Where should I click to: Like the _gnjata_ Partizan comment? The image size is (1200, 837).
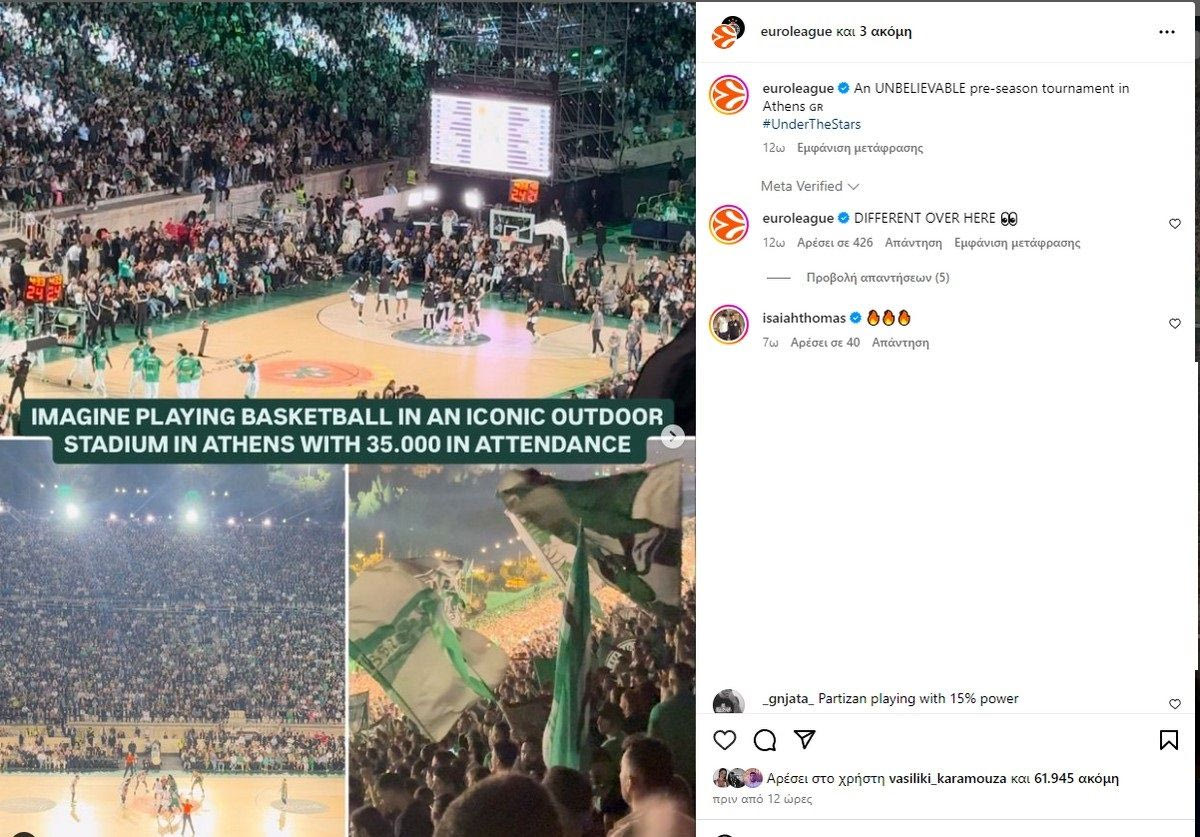pyautogui.click(x=1175, y=704)
